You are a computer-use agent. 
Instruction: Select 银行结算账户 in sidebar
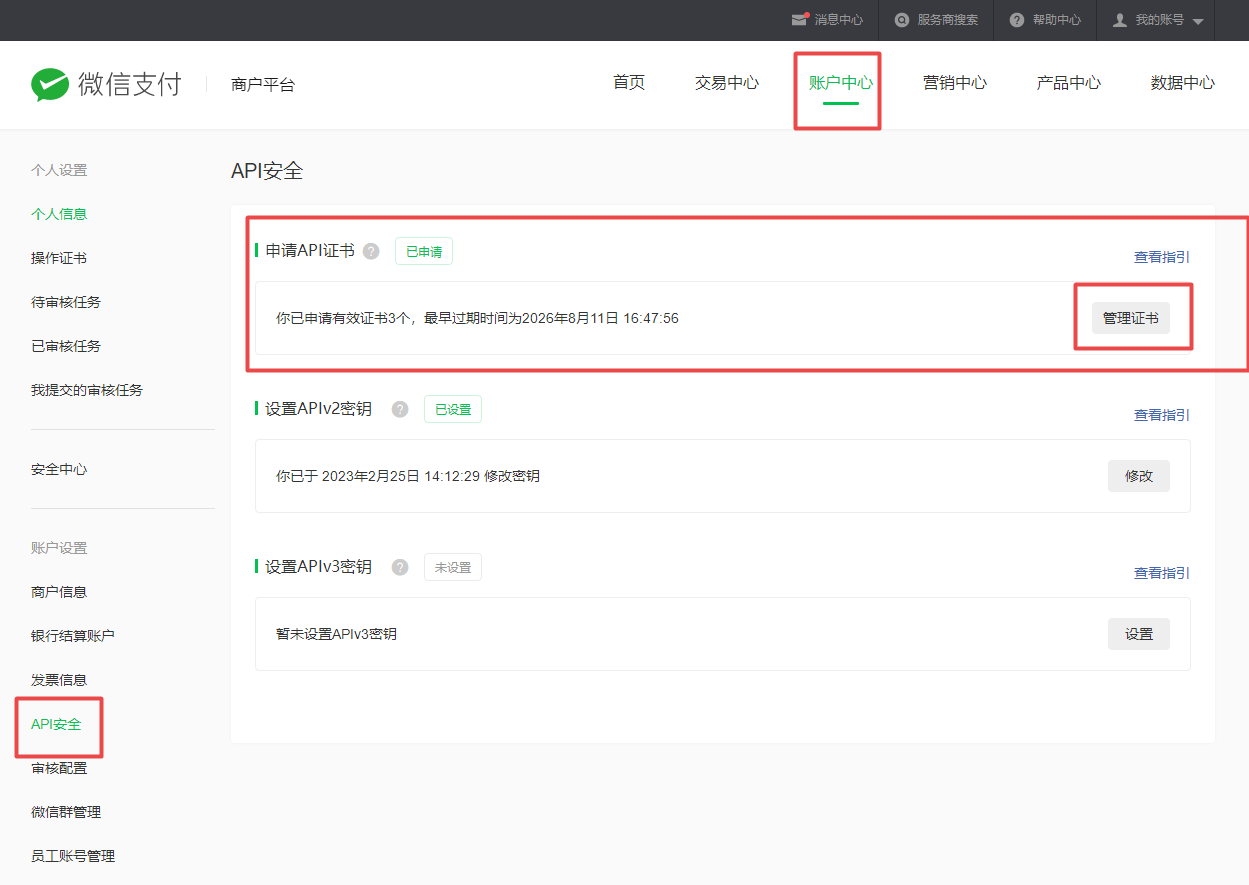pyautogui.click(x=73, y=636)
